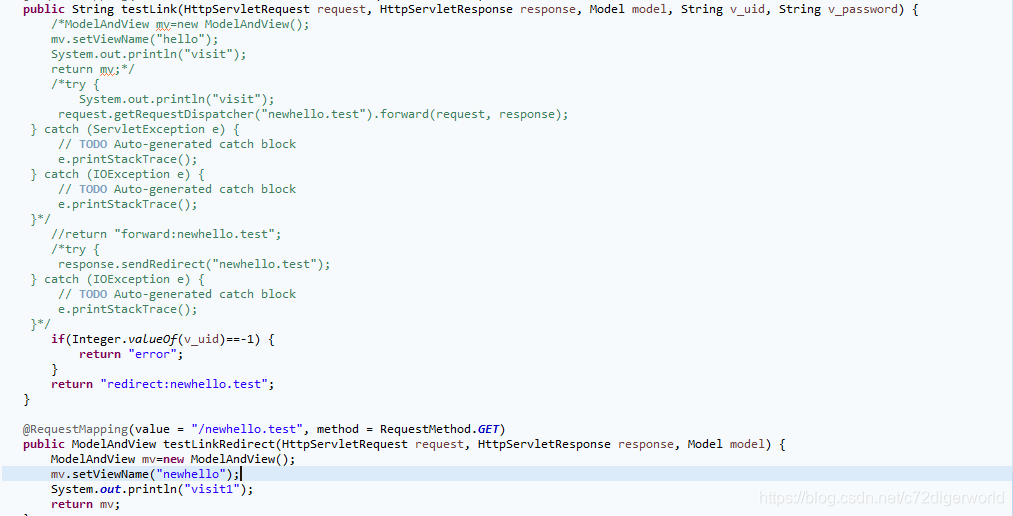This screenshot has width=1013, height=516.
Task: Click the commented mv.setViewName("hello") line
Action: click(134, 39)
